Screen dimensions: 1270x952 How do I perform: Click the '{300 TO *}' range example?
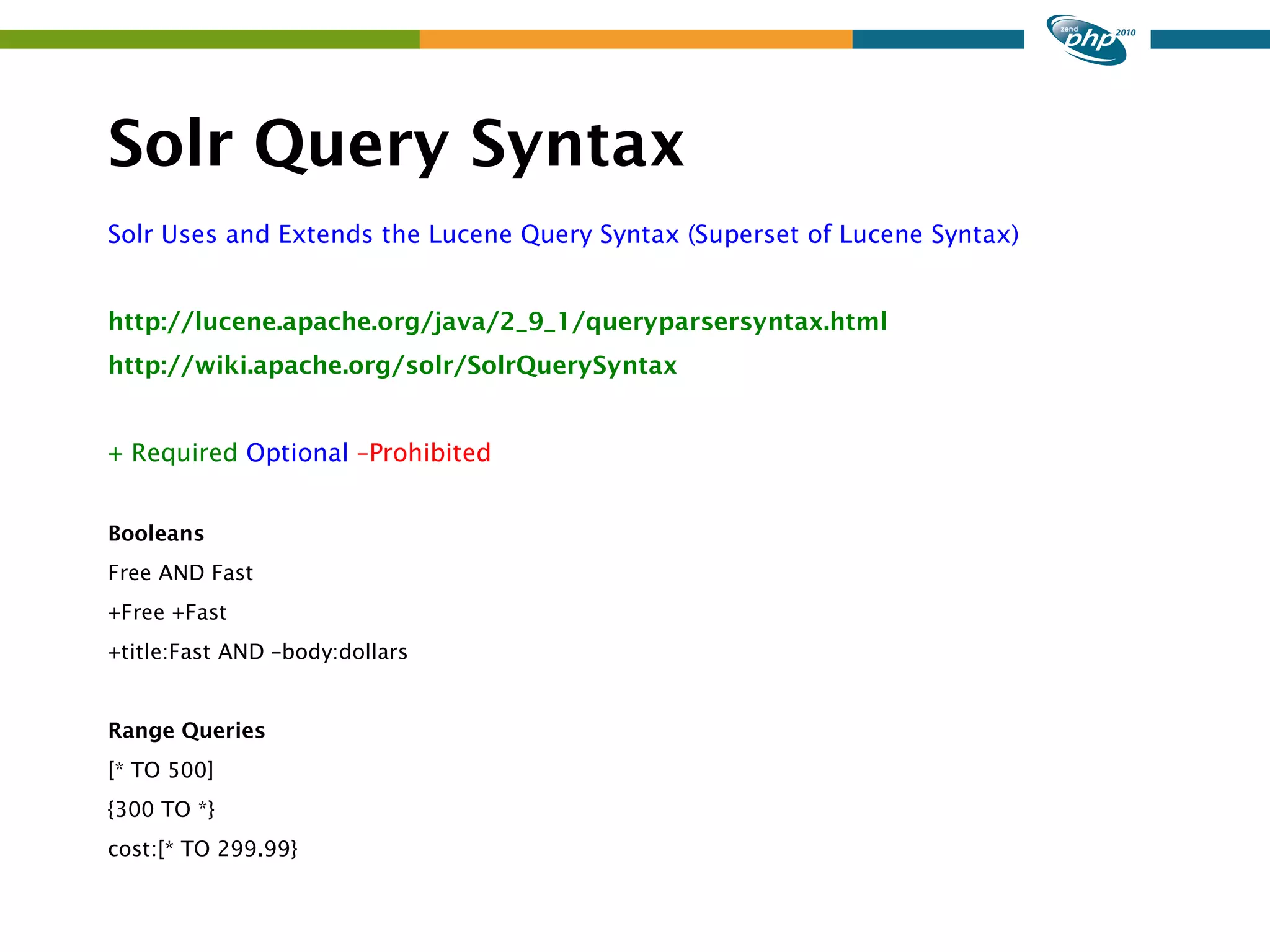tap(161, 809)
